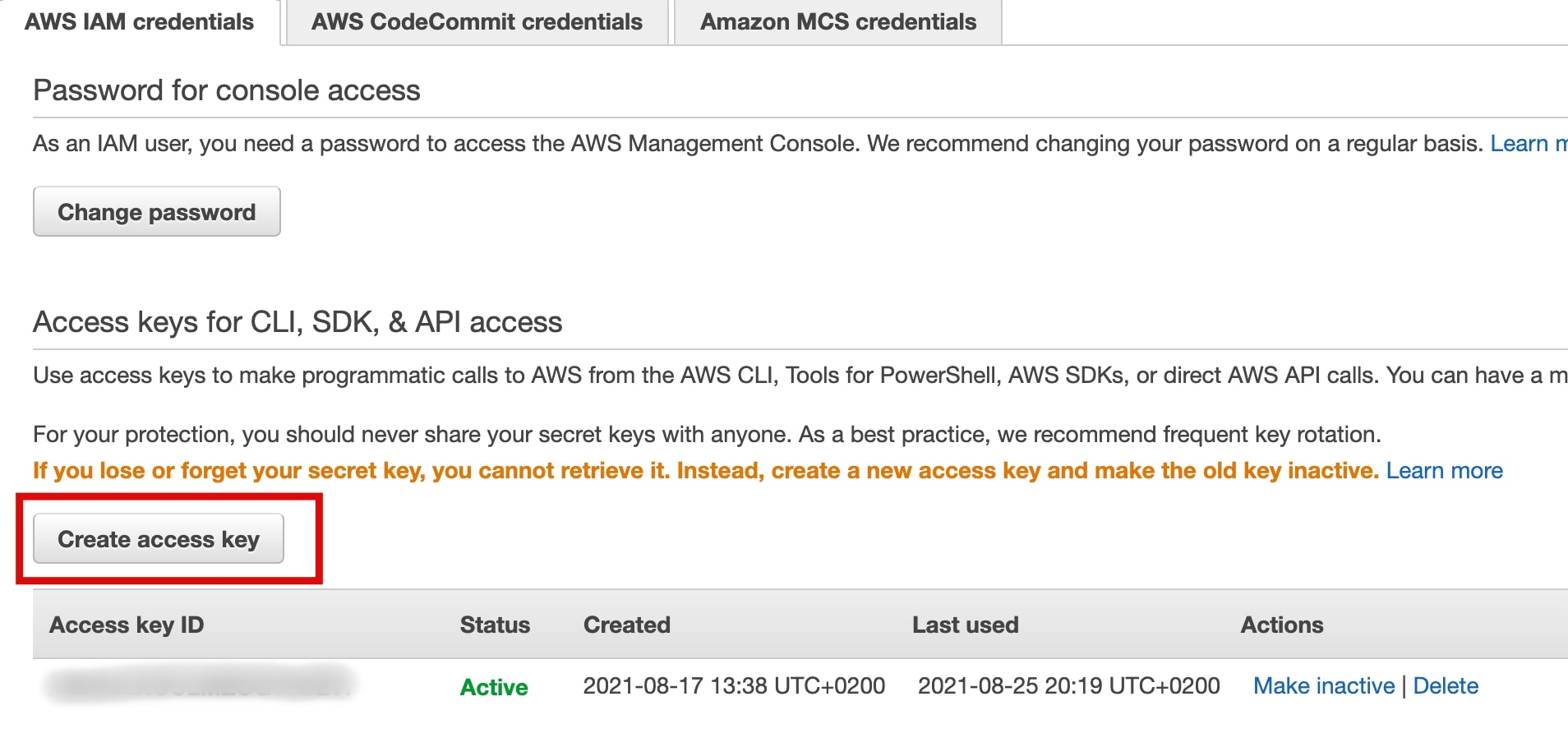Click the Password for console access heading
Screen dimensions: 1568x738
(x=226, y=90)
